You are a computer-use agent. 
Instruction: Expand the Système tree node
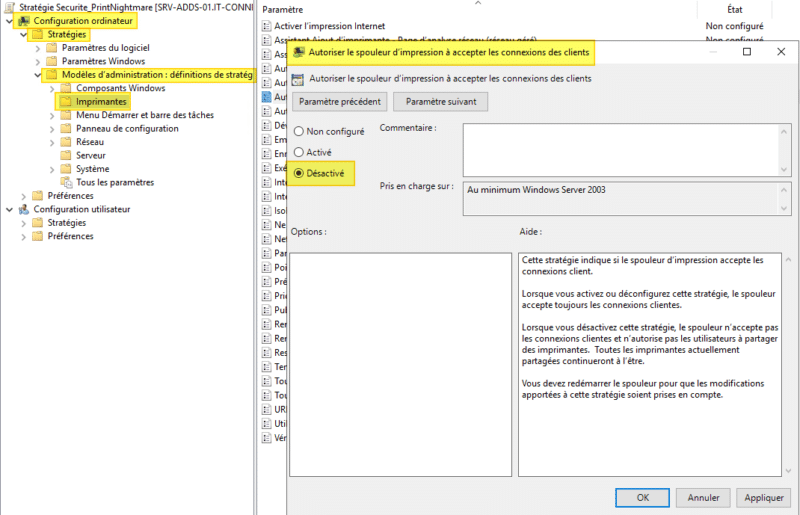click(x=52, y=169)
